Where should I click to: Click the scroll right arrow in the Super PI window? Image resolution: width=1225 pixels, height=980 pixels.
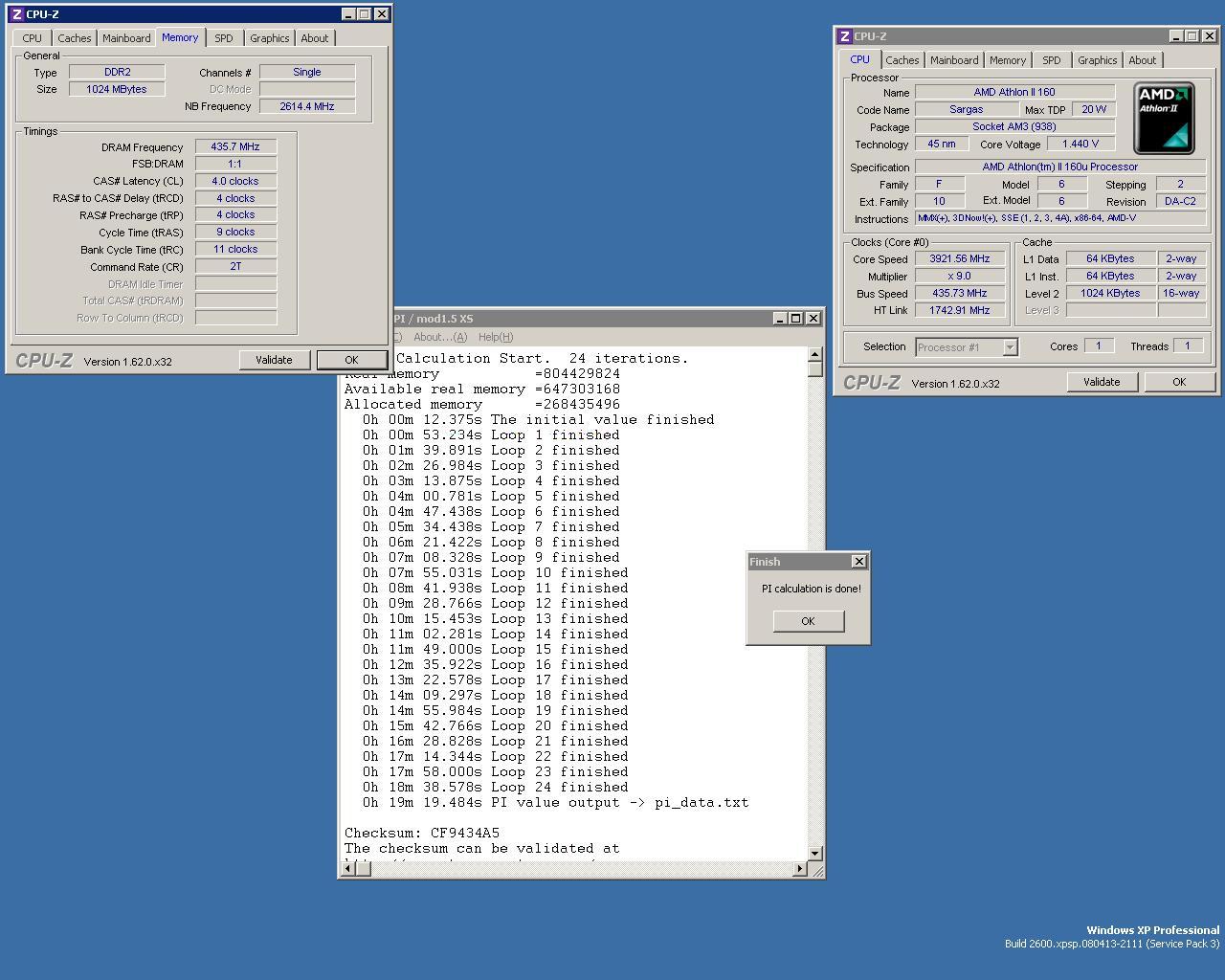click(x=800, y=868)
